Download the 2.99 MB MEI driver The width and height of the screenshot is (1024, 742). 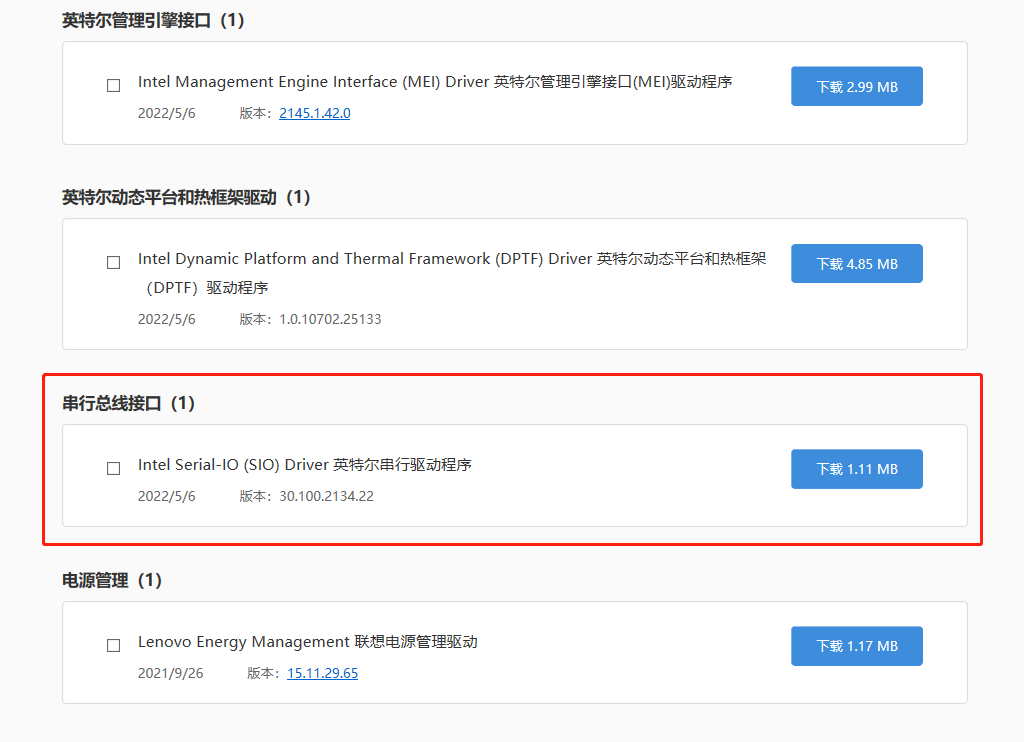coord(856,87)
